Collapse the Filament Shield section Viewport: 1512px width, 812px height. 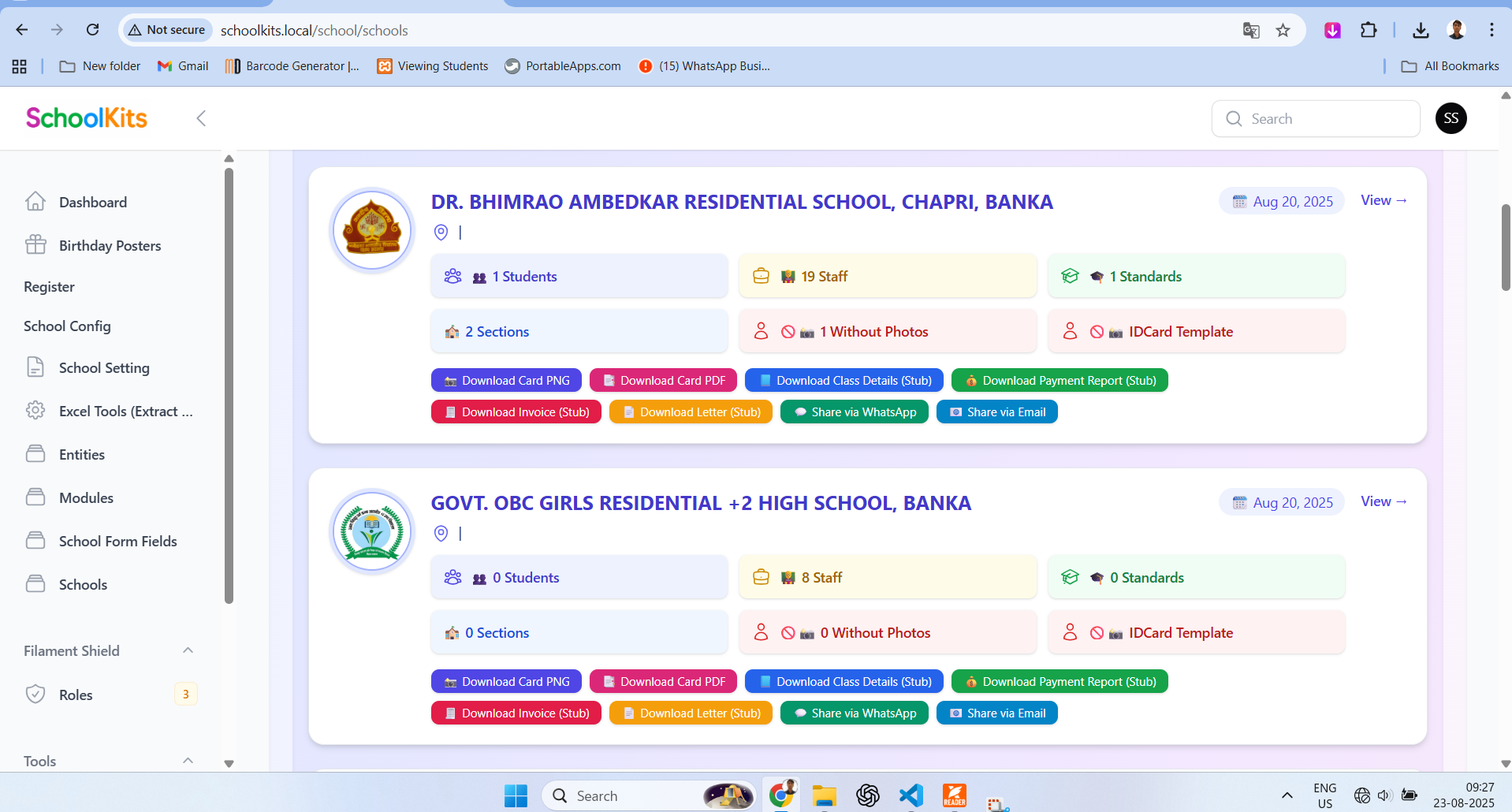click(x=188, y=650)
